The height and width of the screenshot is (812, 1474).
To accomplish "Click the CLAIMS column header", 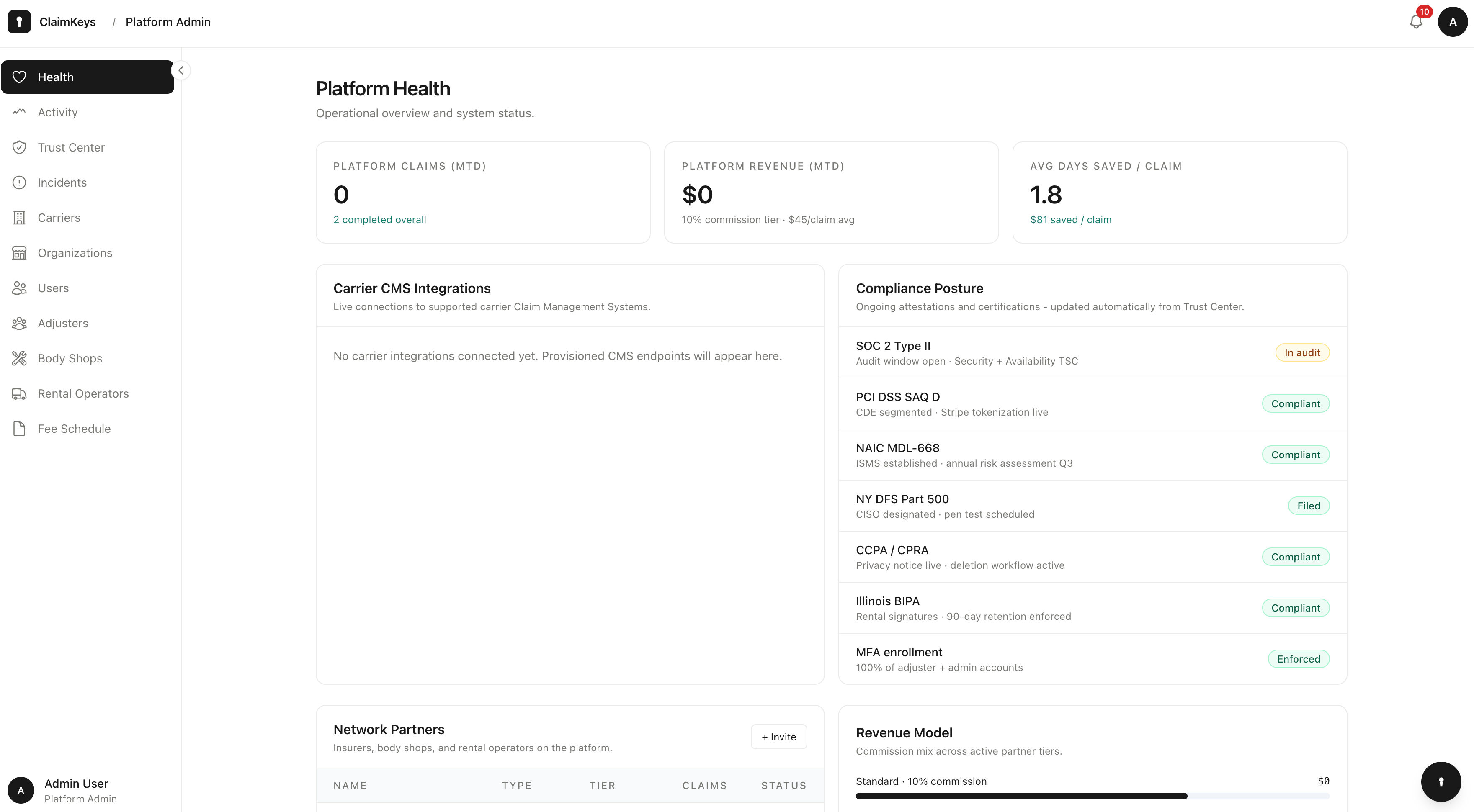I will [704, 785].
